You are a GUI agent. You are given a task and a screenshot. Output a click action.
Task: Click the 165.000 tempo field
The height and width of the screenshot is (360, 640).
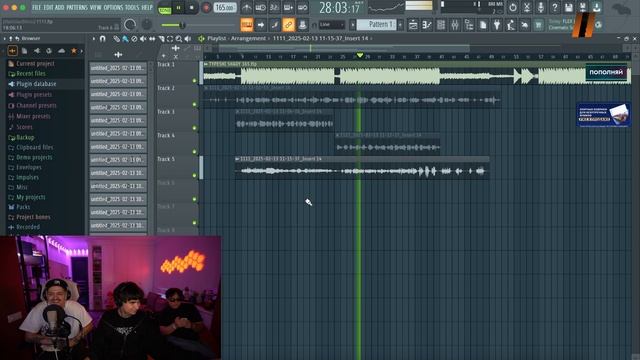click(225, 8)
